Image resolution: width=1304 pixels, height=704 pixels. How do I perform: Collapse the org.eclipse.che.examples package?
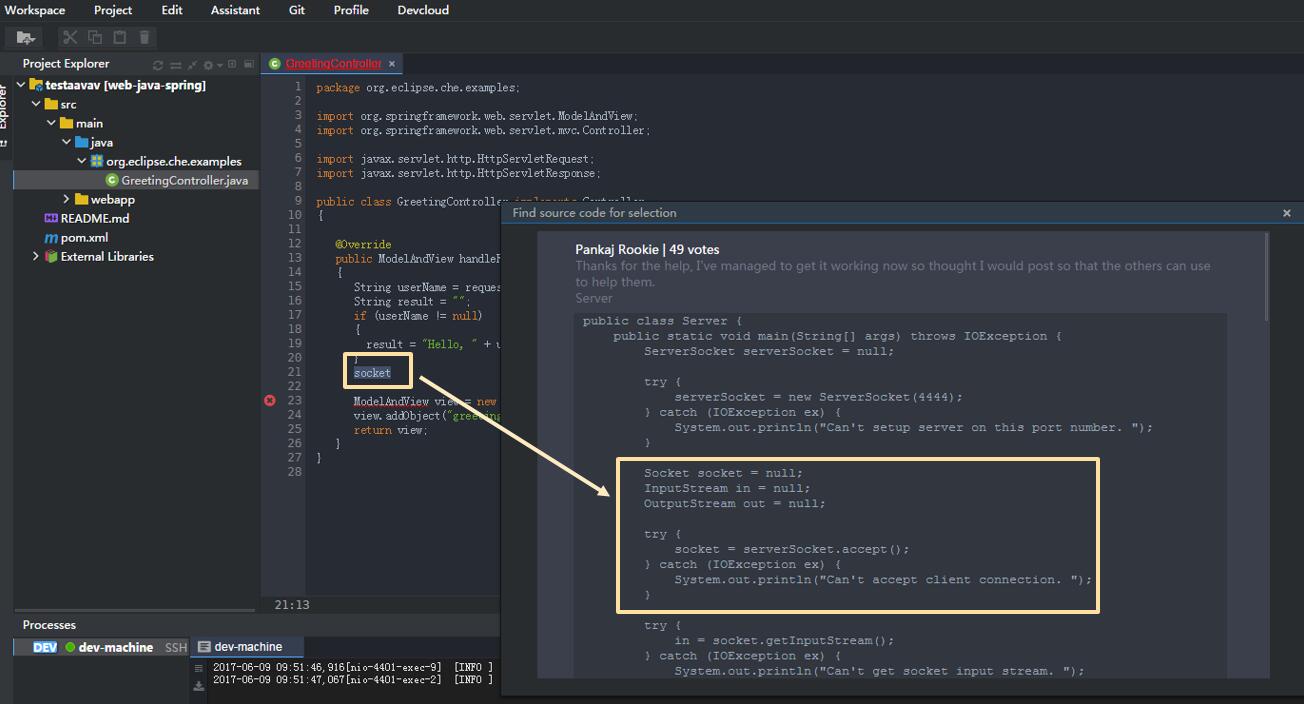point(81,161)
